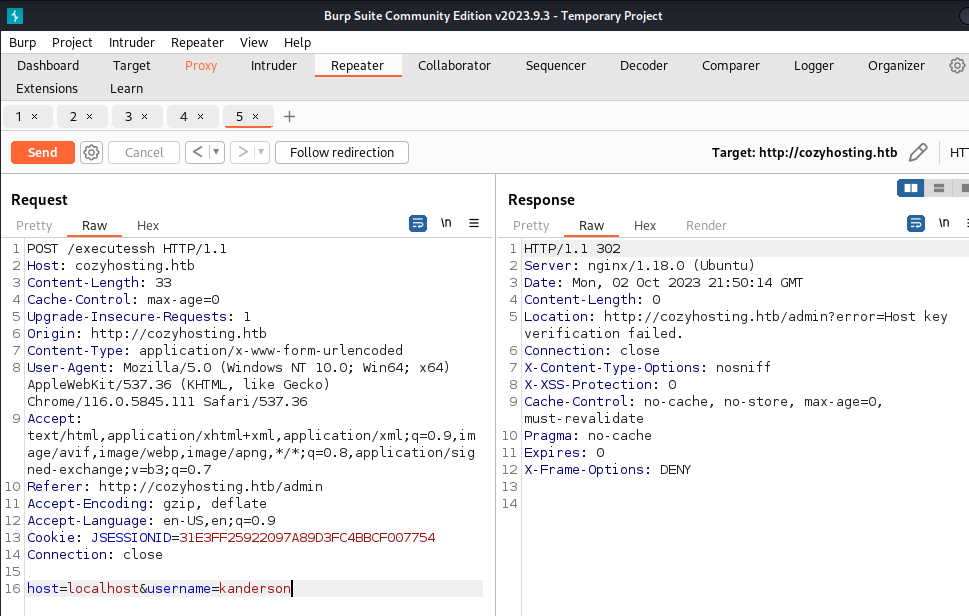Toggle word wrap icon in Request panel

(418, 223)
